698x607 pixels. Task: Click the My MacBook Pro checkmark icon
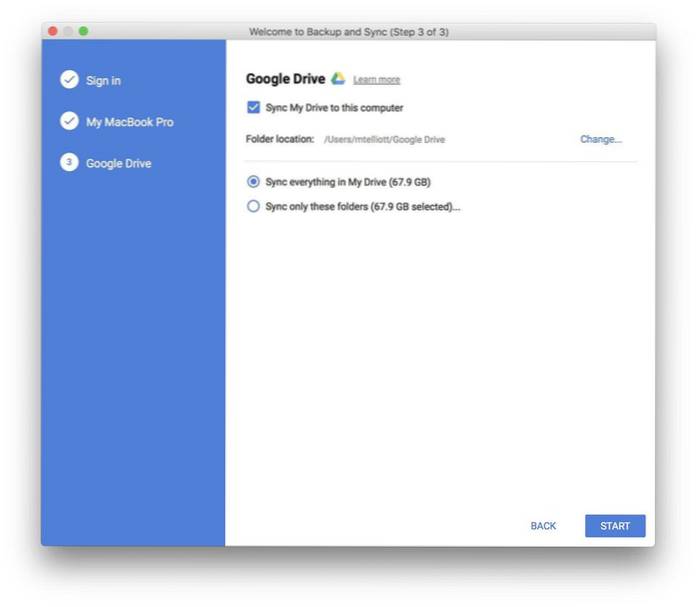[x=69, y=121]
